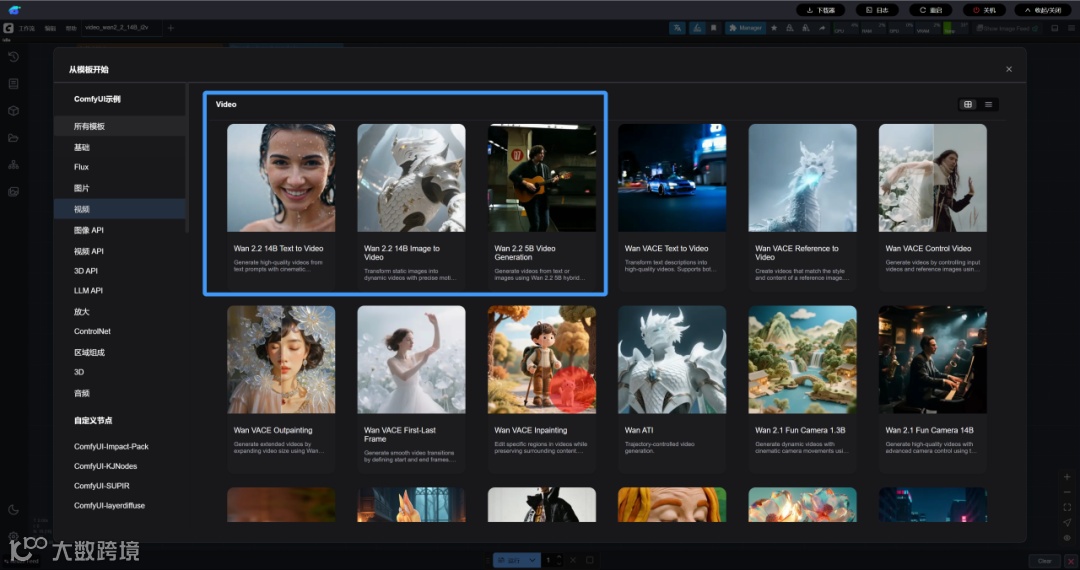Open Wan 2.2 14B Image to Video template
1080x570 pixels.
(x=411, y=206)
